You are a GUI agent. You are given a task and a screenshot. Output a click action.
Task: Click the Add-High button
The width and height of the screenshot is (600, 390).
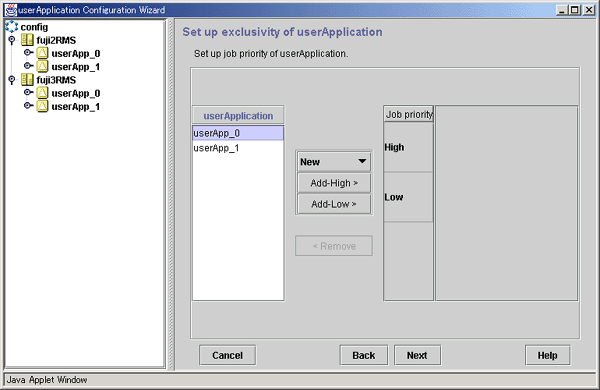(x=334, y=183)
